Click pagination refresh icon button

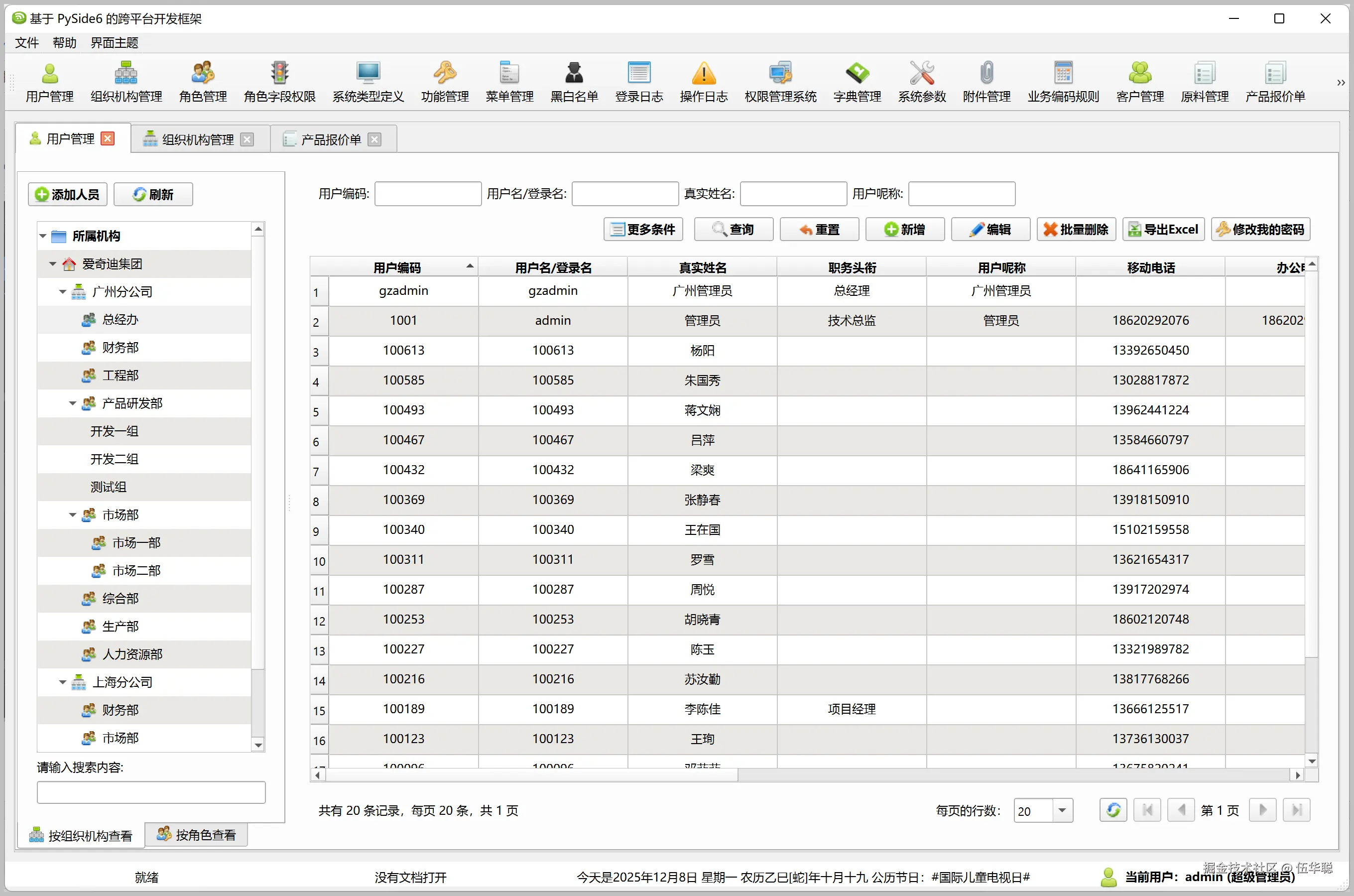[1112, 810]
